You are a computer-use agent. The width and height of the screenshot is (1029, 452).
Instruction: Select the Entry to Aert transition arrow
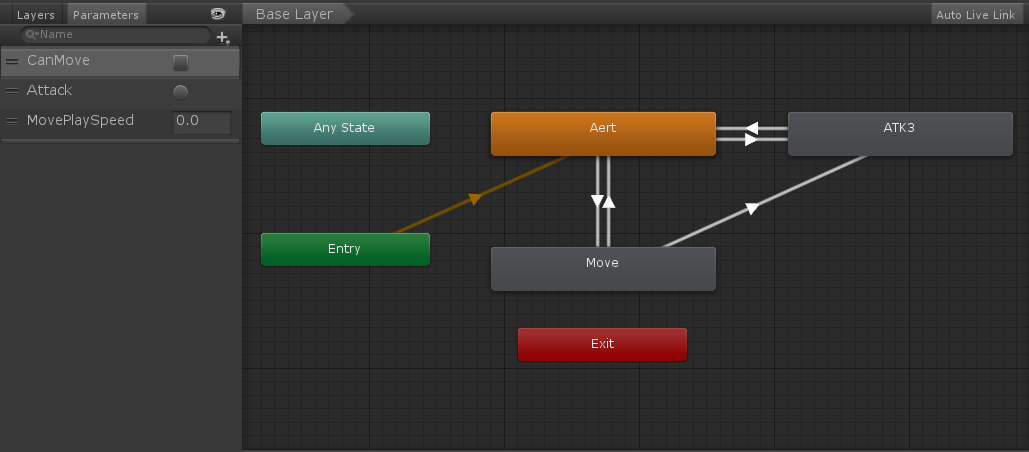pyautogui.click(x=476, y=197)
